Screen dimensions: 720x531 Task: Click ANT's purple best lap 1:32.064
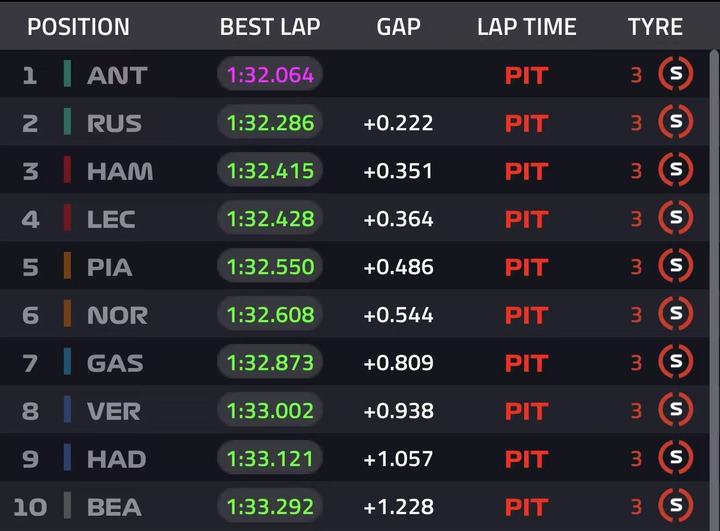(270, 75)
